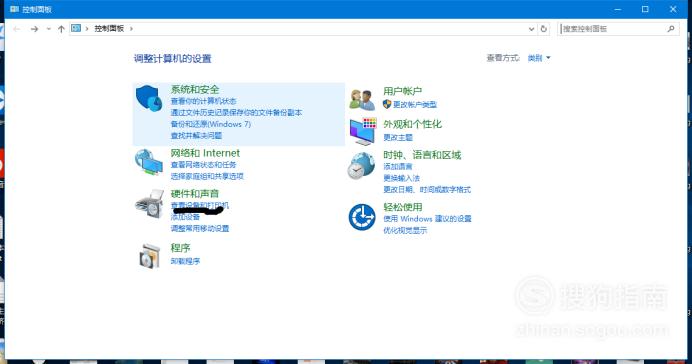Open 查看设备和打印机 link
The height and width of the screenshot is (364, 692).
[x=199, y=205]
